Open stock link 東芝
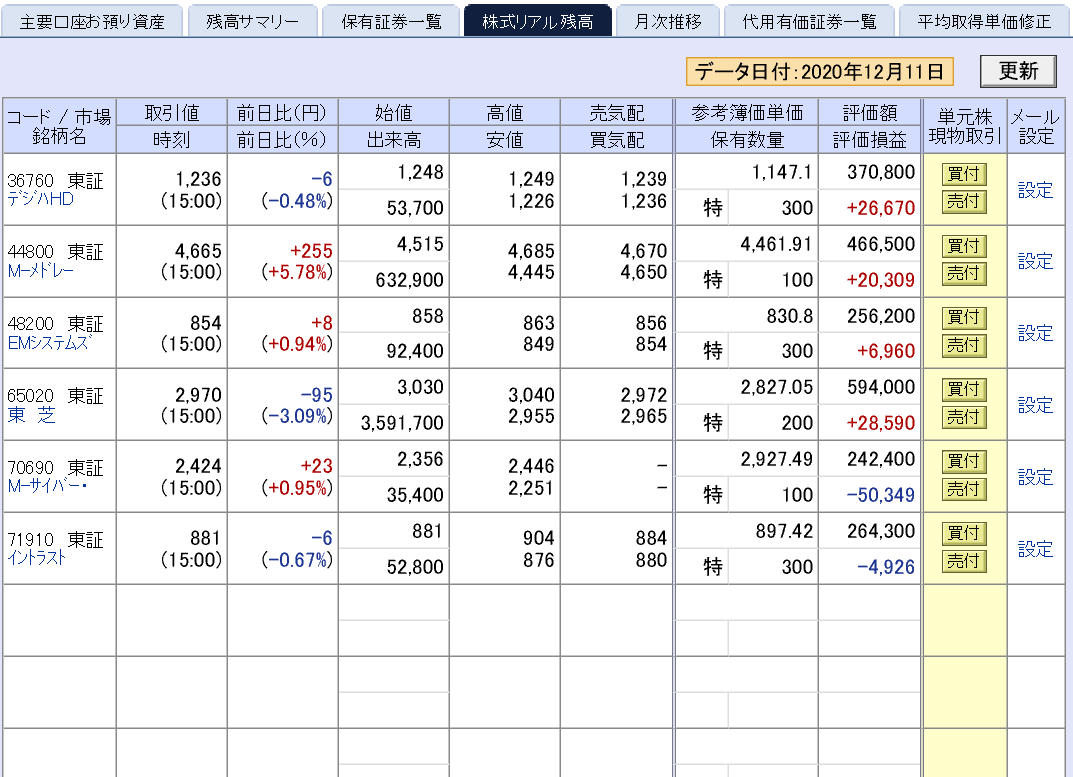 [x=31, y=415]
